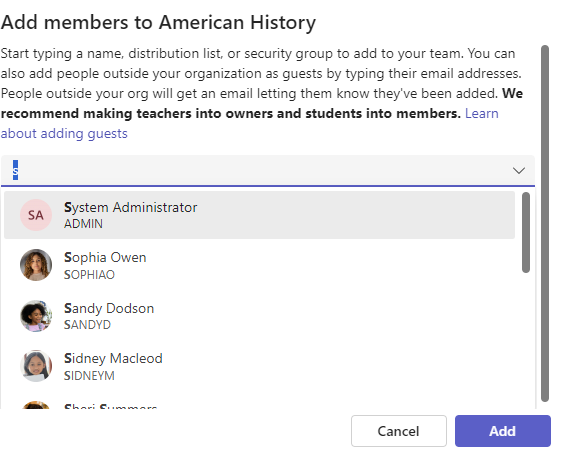The image size is (570, 460).
Task: Choose System Administrator from suggestions
Action: click(259, 215)
